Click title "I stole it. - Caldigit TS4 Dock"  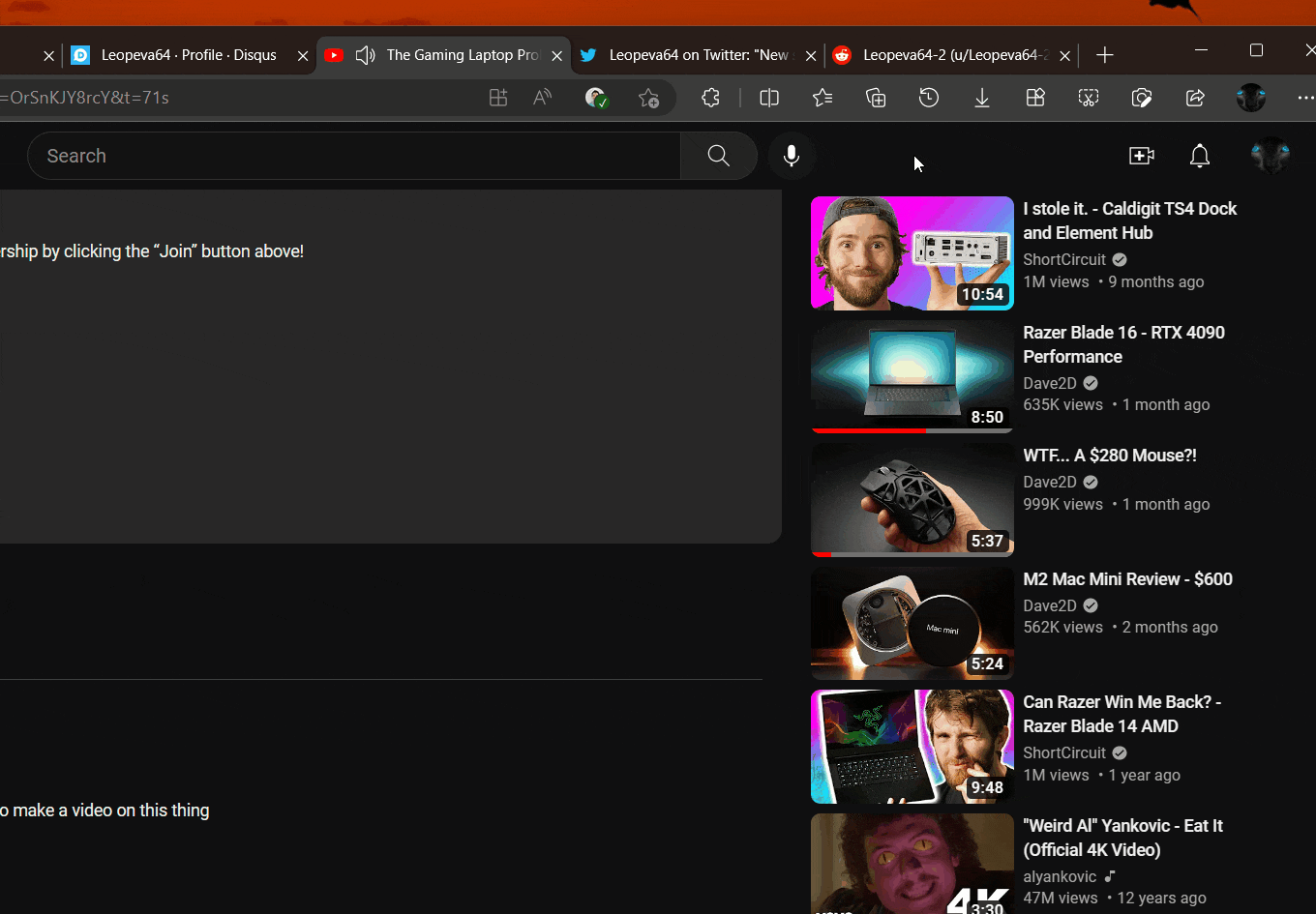point(1130,221)
